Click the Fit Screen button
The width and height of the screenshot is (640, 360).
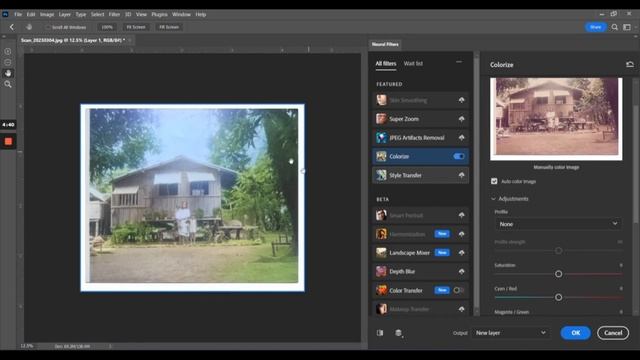pyautogui.click(x=136, y=27)
